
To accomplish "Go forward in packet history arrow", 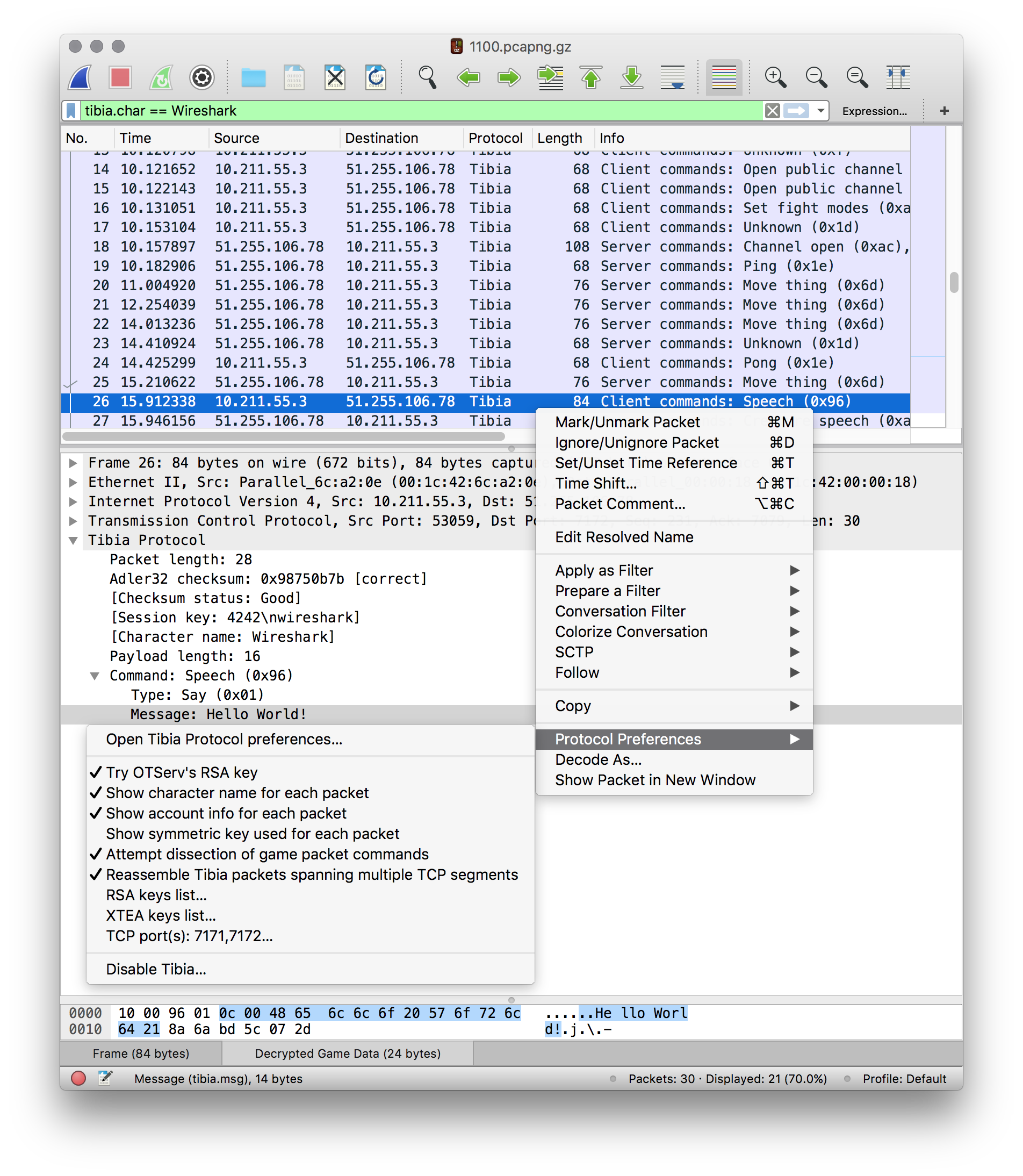I will pos(509,77).
